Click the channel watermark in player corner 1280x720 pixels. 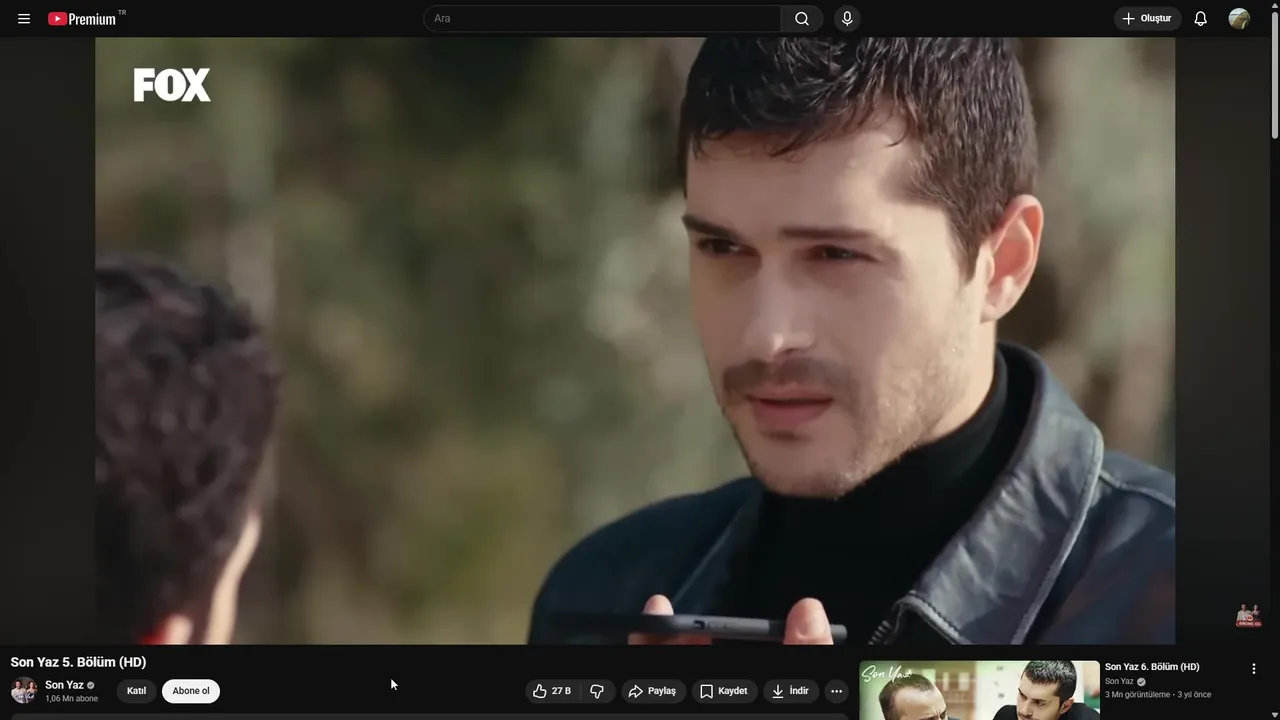coord(1248,615)
